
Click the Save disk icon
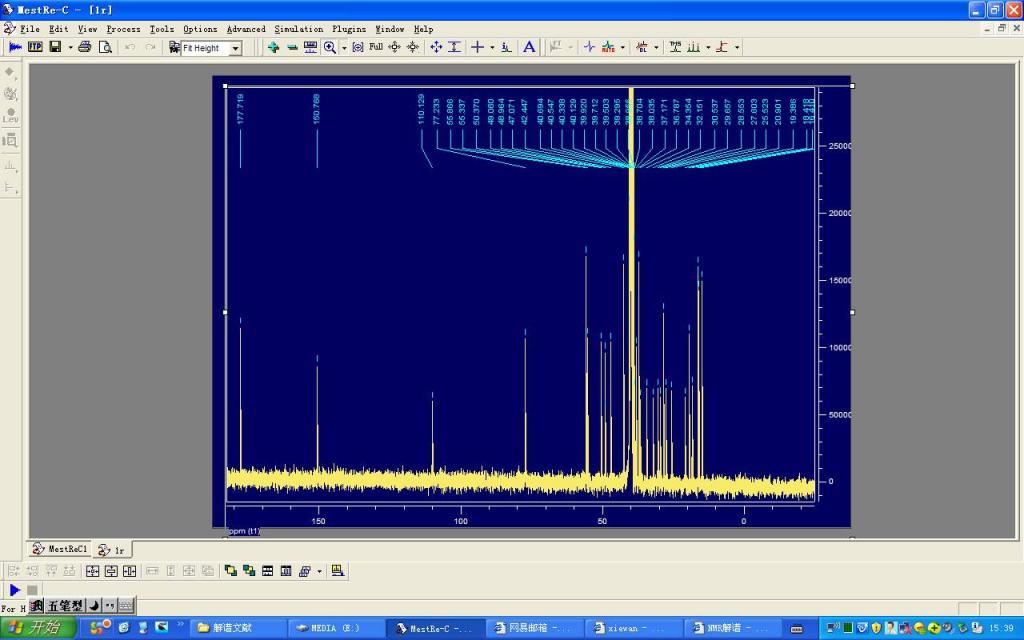(x=55, y=47)
